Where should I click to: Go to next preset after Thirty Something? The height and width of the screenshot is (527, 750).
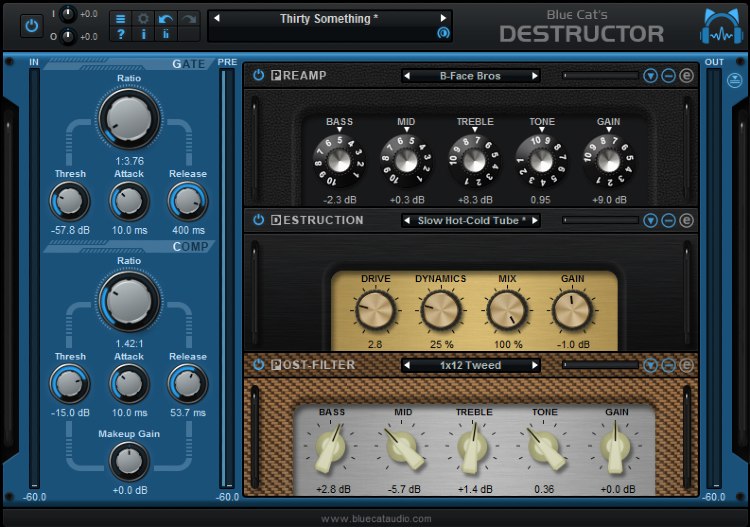tap(444, 19)
